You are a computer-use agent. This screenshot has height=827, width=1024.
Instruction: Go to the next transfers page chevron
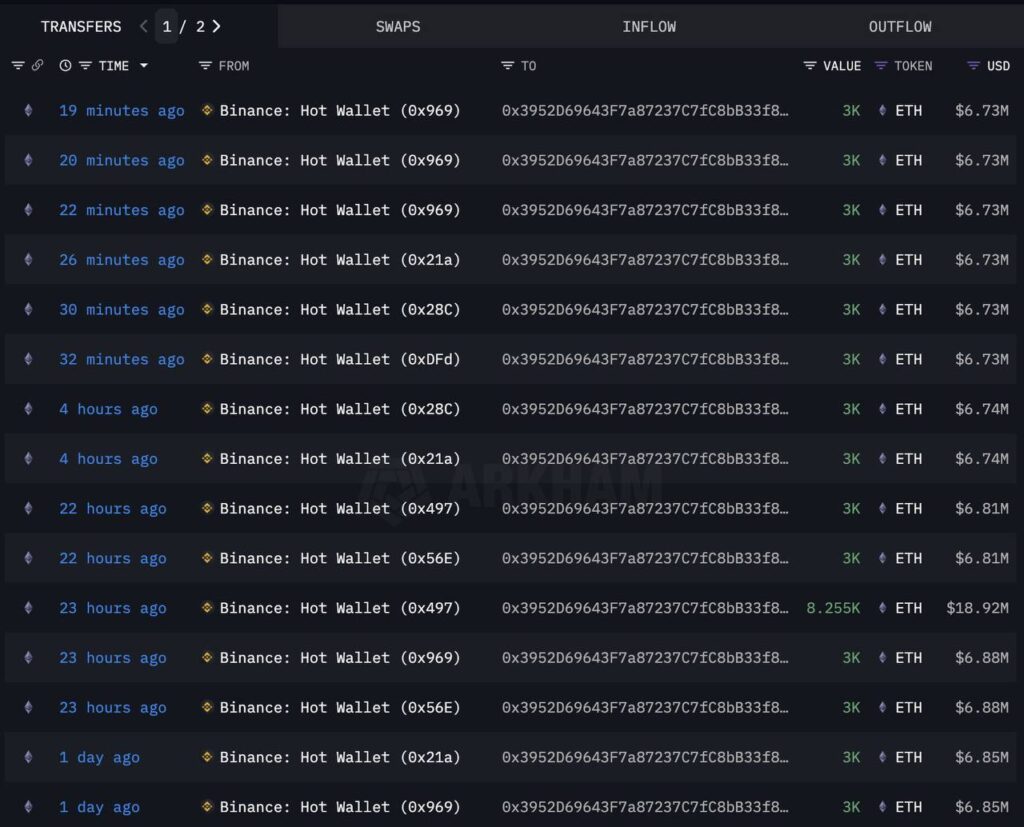tap(217, 26)
